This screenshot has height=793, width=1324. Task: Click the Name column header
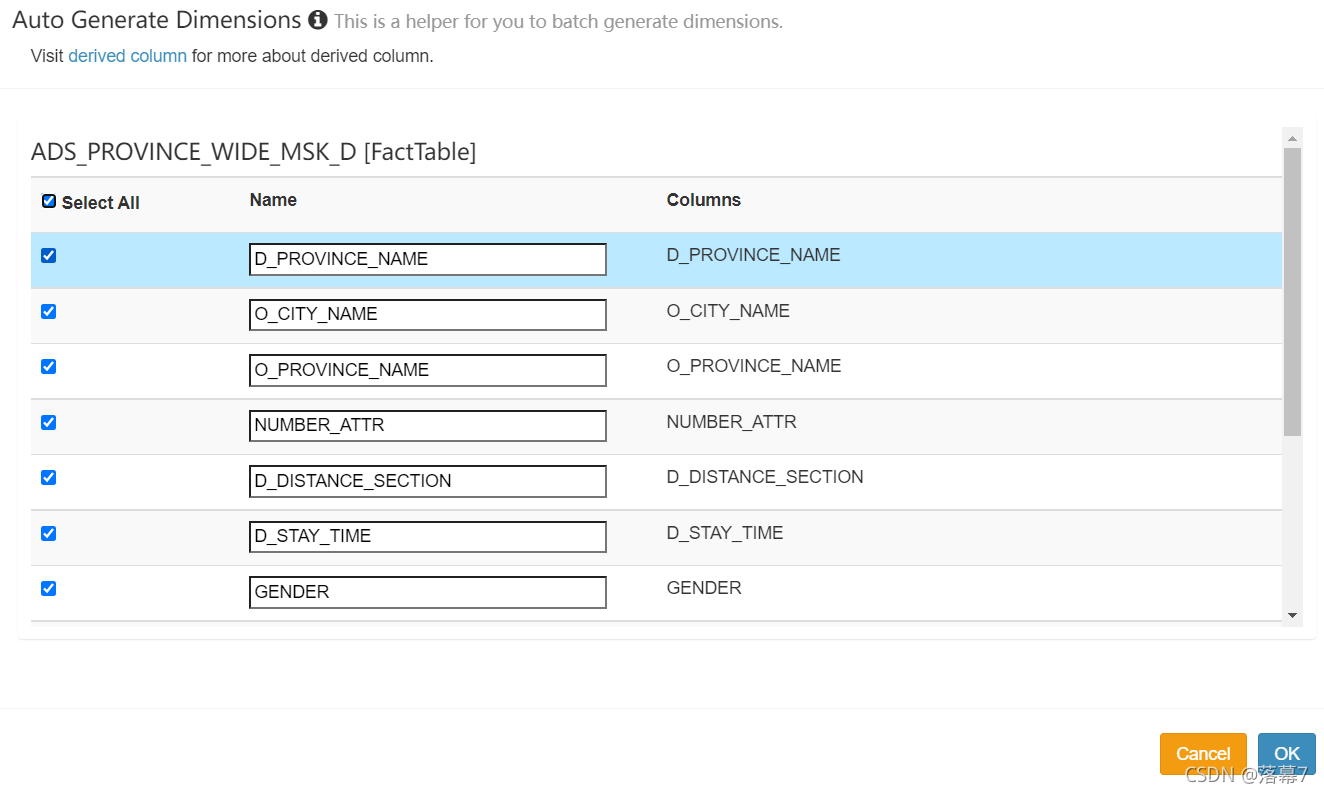(x=273, y=200)
